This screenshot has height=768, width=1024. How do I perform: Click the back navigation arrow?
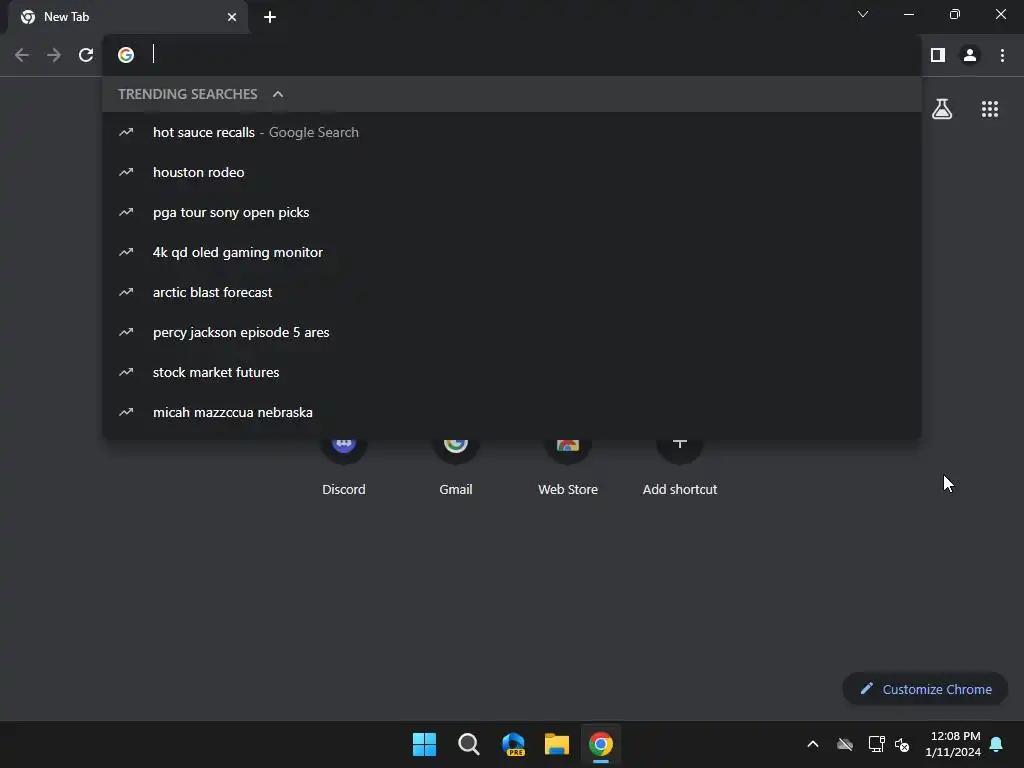[22, 56]
